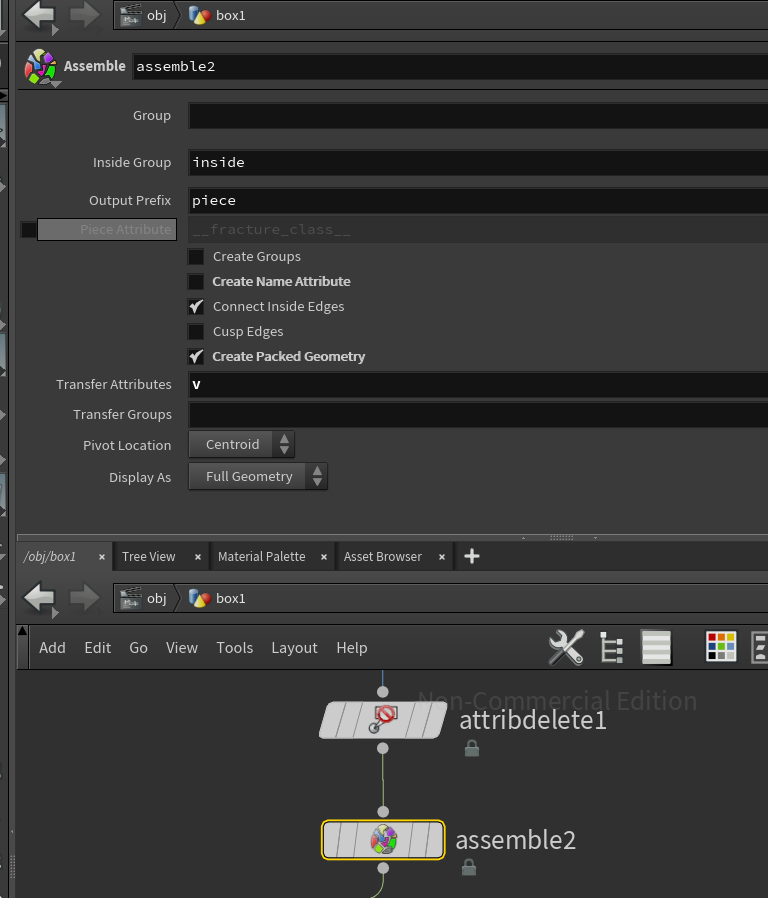Open the Add menu in network editor
Image resolution: width=768 pixels, height=898 pixels.
52,648
